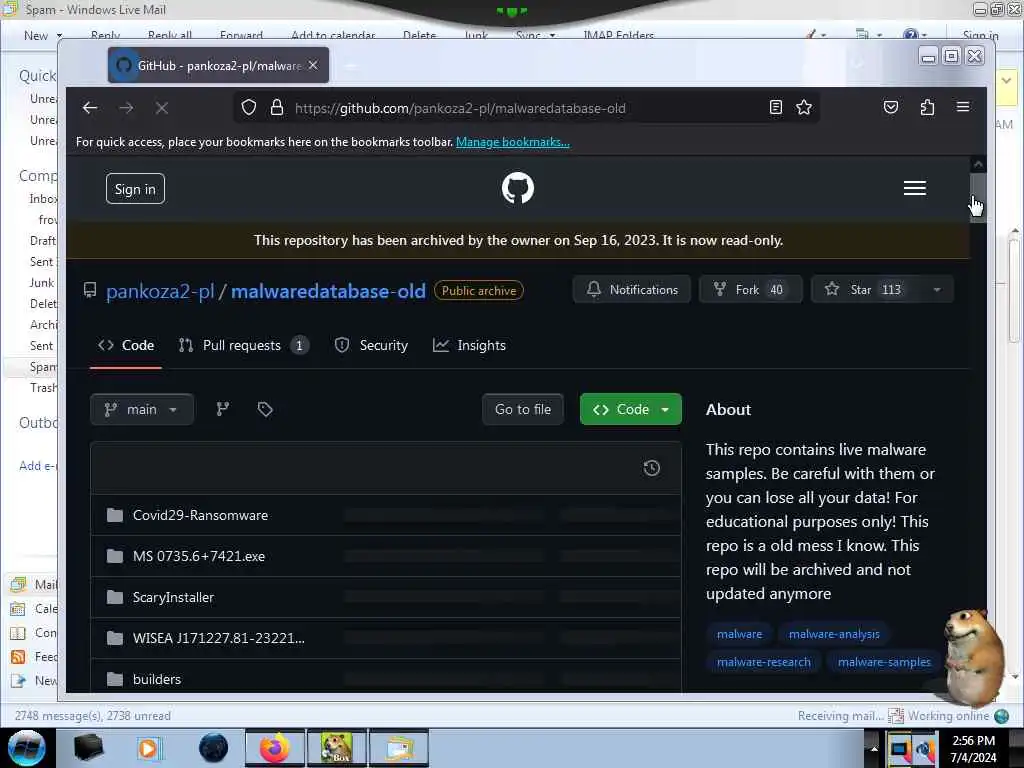Click the malware-analysis topic tag
Screen dimensions: 1024x768
point(834,634)
